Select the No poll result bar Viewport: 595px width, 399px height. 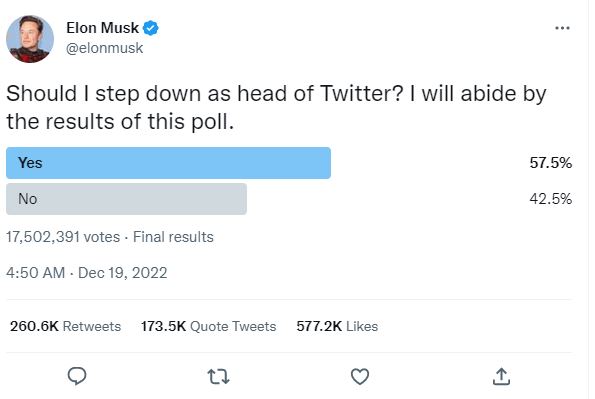[x=126, y=199]
